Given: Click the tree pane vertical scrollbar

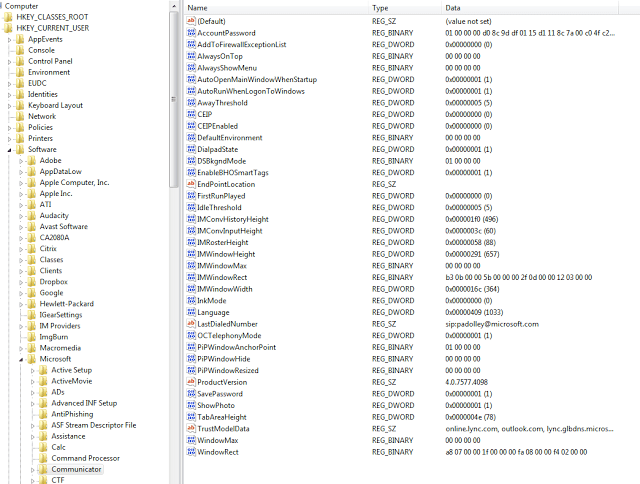Looking at the screenshot, I should click(x=174, y=240).
